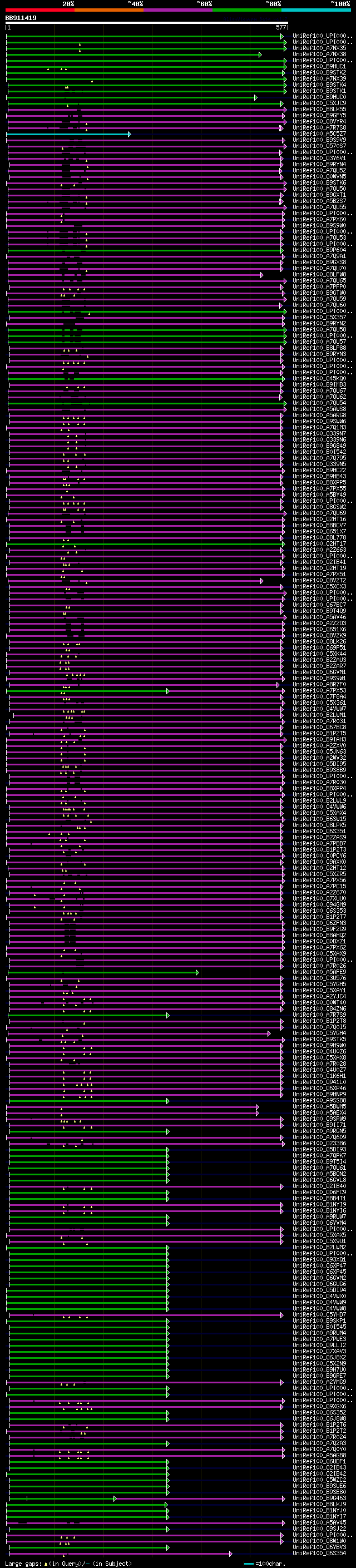Select the UniRef100_A5B2S7 label

coord(319,201)
